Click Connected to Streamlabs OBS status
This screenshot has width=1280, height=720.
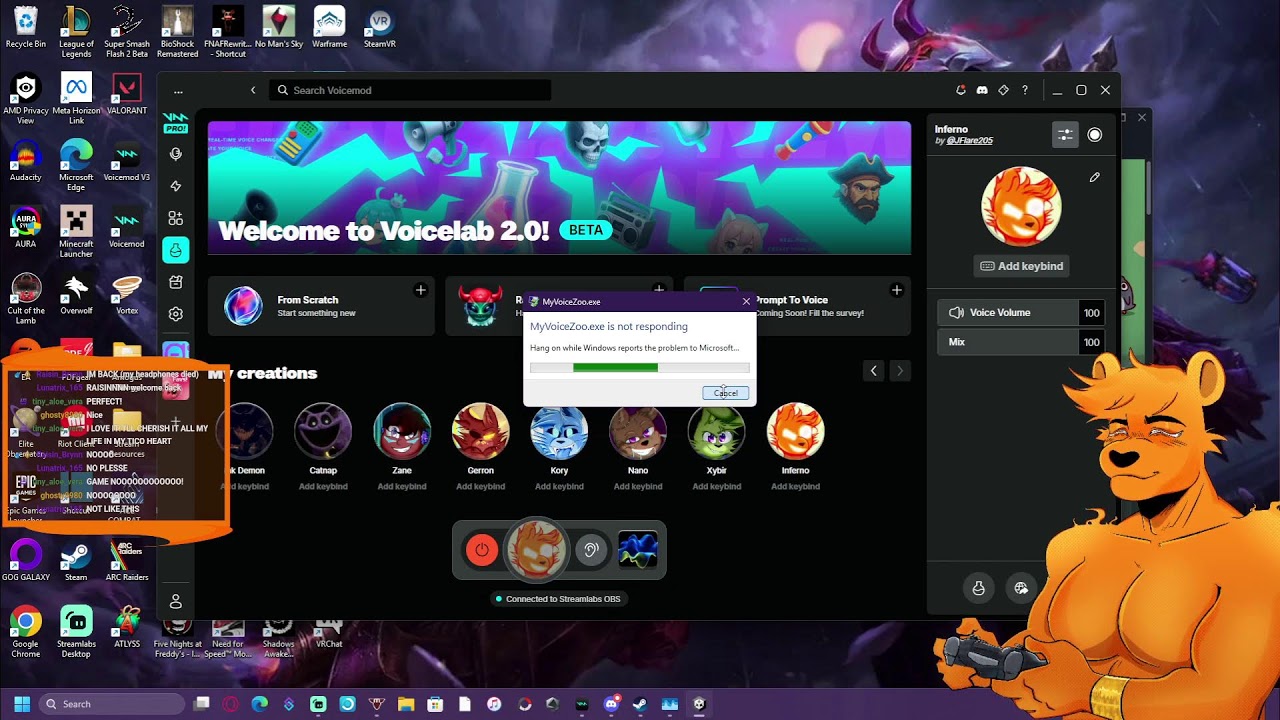[x=559, y=599]
